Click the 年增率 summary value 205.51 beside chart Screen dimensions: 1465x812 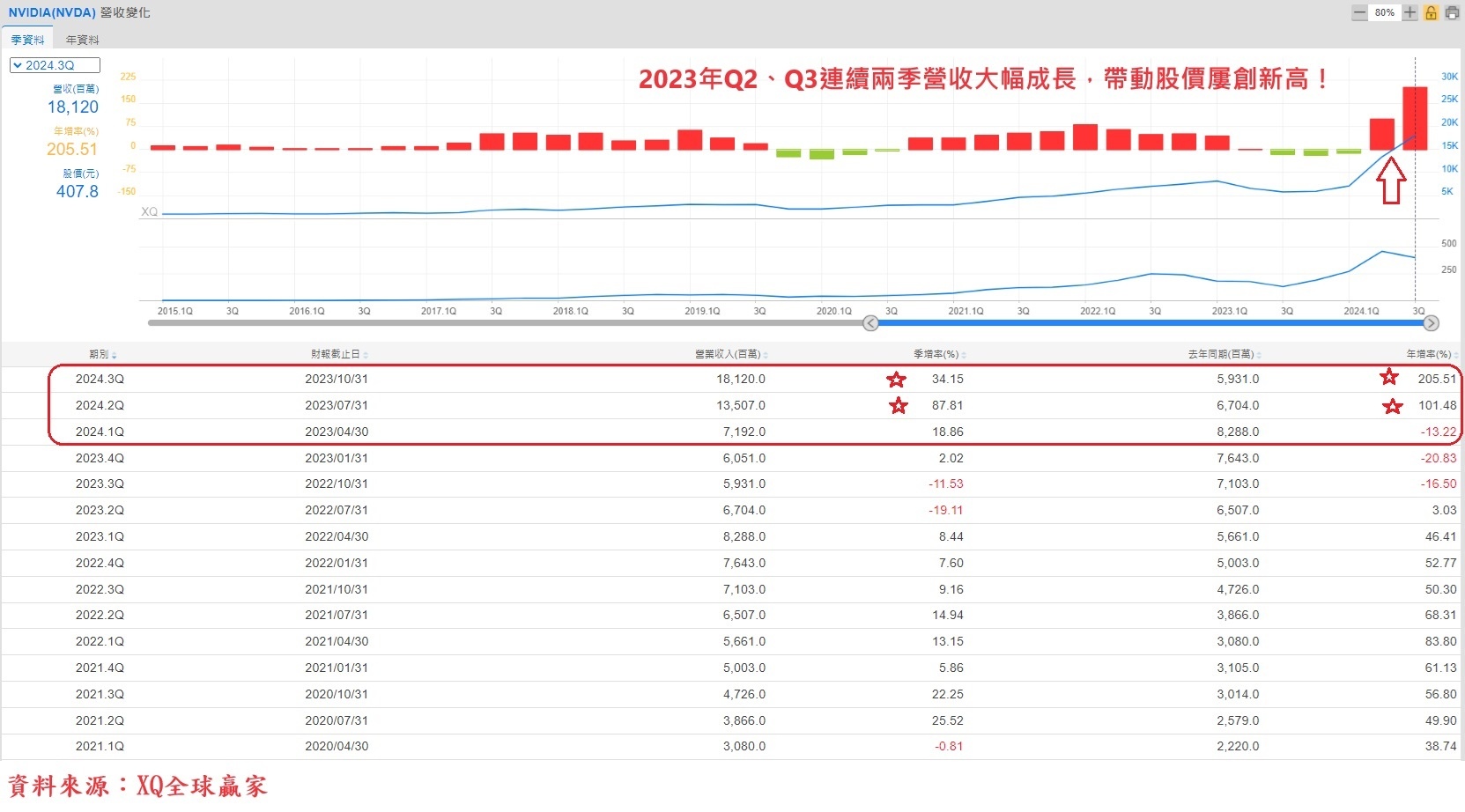pos(72,149)
